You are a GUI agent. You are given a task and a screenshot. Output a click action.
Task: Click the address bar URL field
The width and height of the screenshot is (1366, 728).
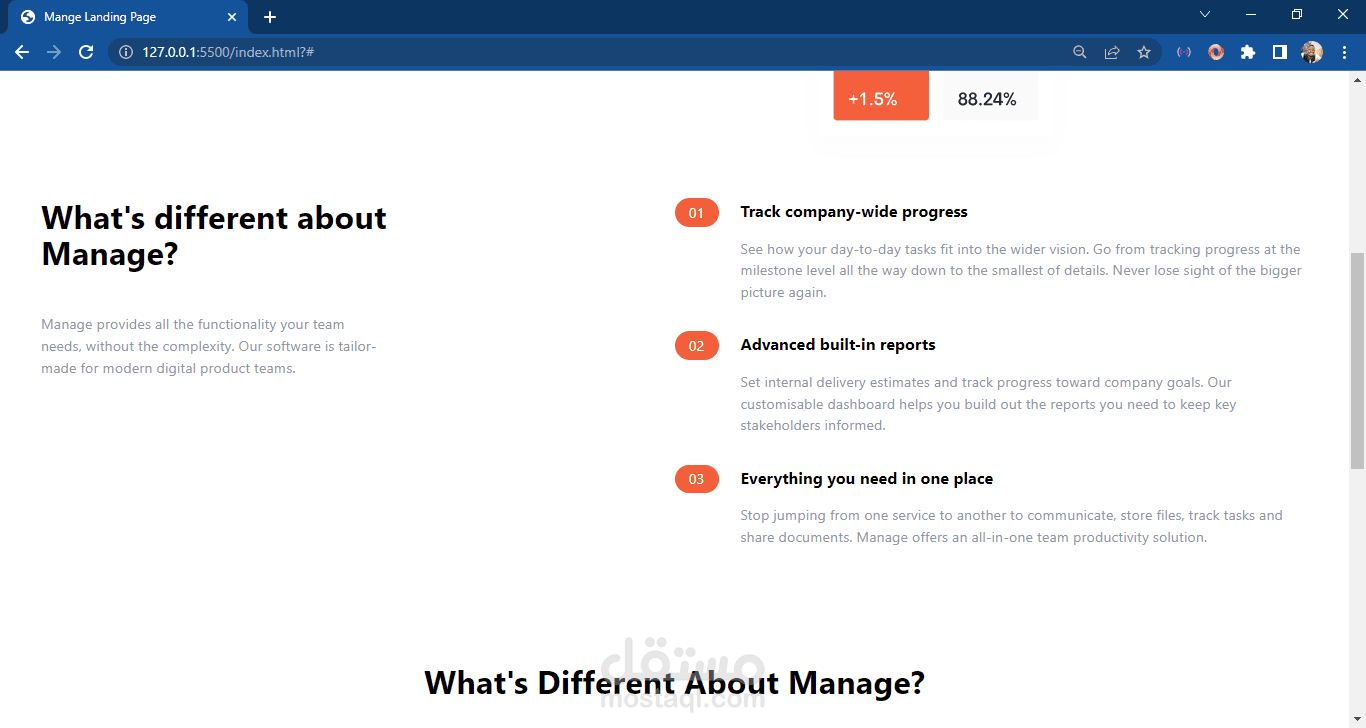coord(600,52)
